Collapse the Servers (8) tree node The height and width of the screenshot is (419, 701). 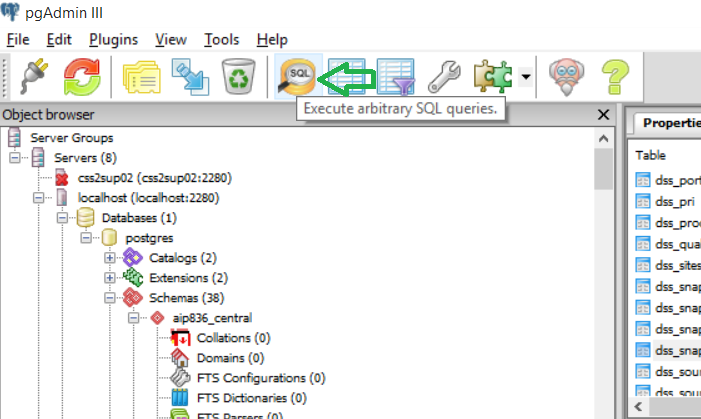(15, 158)
